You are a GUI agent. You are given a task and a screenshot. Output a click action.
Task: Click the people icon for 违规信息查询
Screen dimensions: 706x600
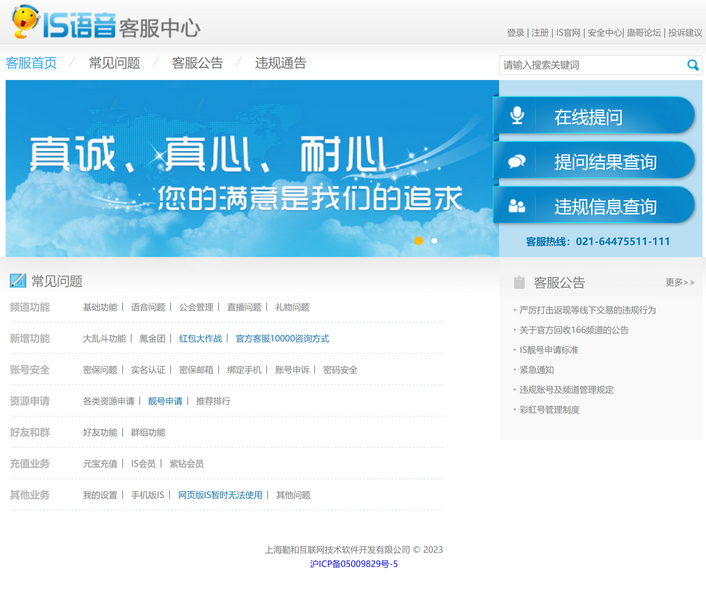517,206
